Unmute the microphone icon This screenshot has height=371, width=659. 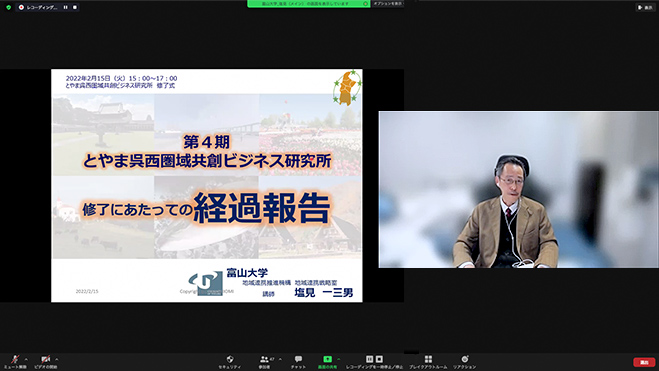[15, 359]
